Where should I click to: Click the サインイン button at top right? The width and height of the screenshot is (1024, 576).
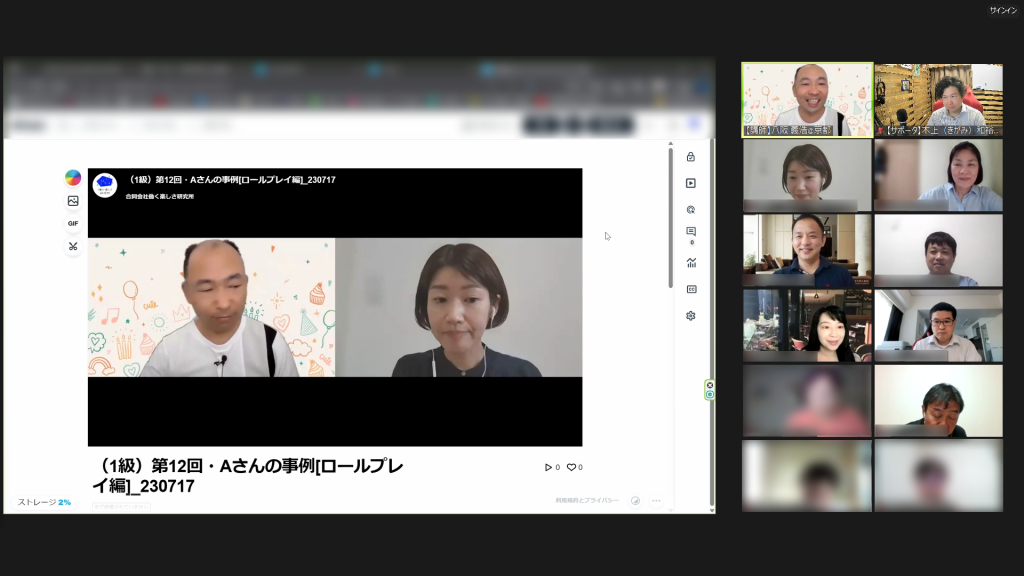(1003, 10)
